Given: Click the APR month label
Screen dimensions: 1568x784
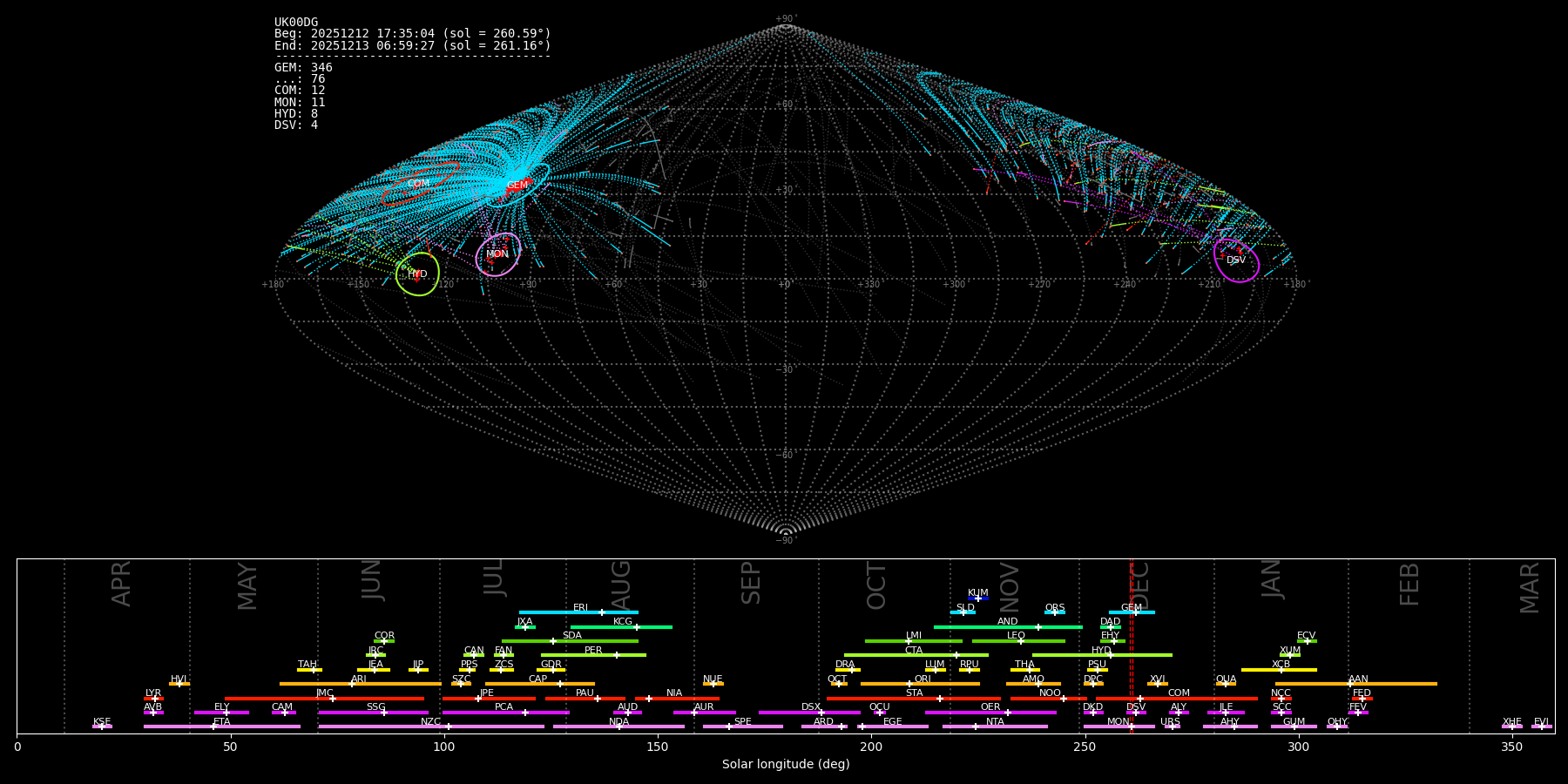Looking at the screenshot, I should point(121,584).
